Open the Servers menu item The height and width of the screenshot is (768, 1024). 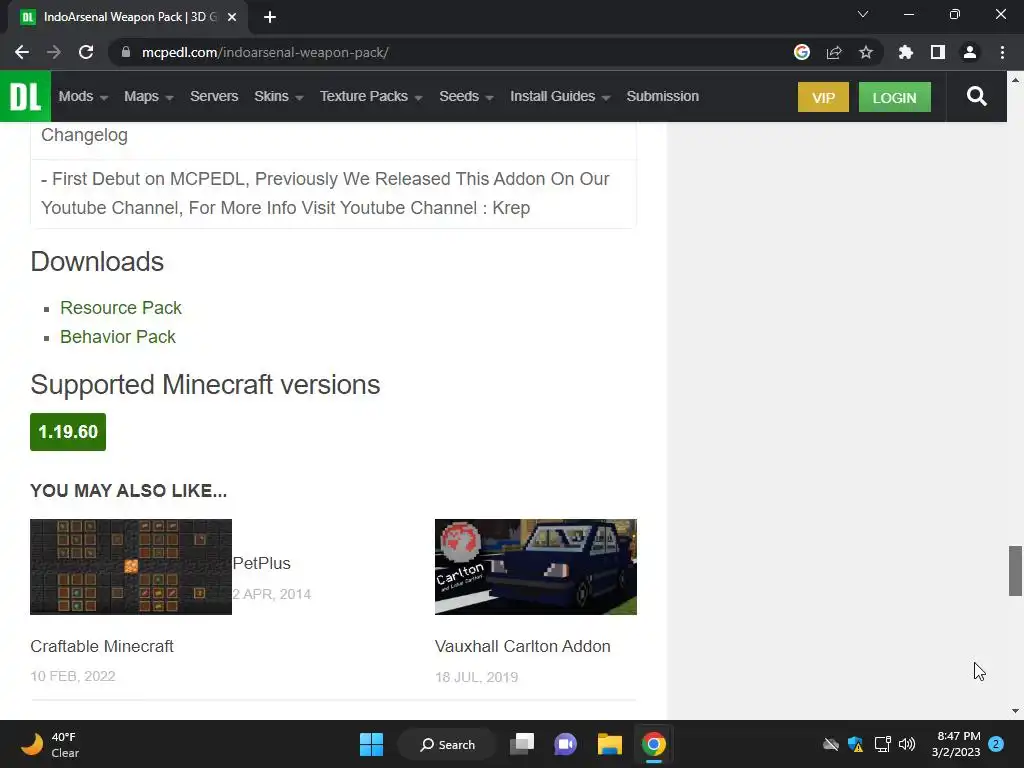coord(214,96)
